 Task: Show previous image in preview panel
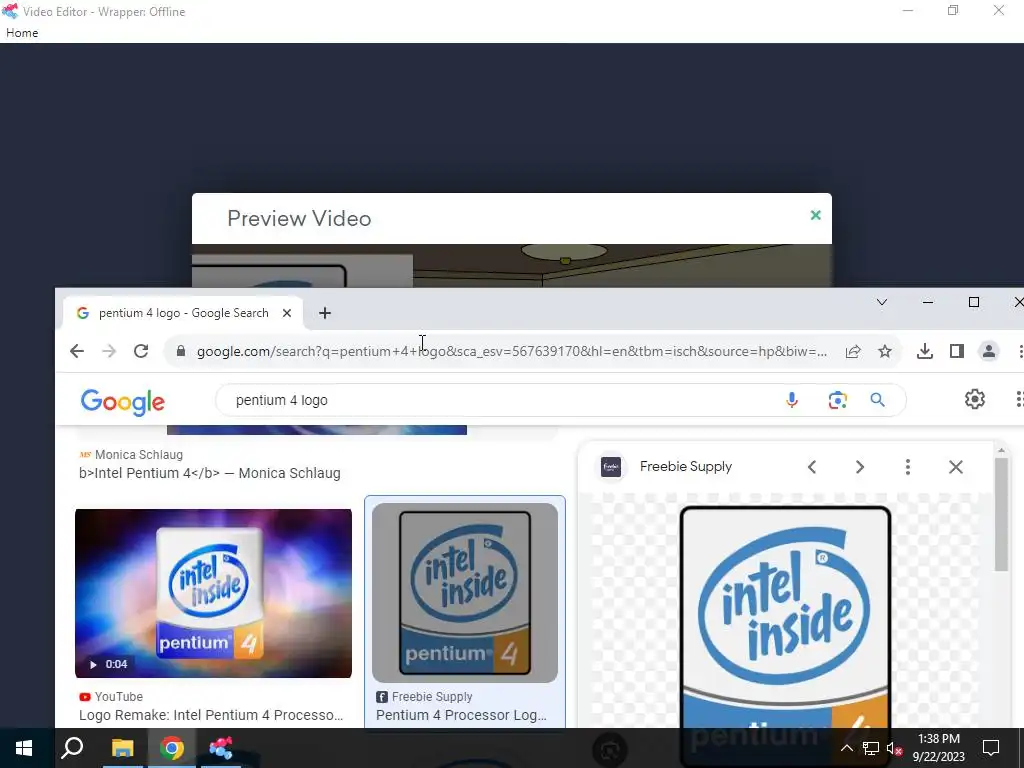coord(812,467)
